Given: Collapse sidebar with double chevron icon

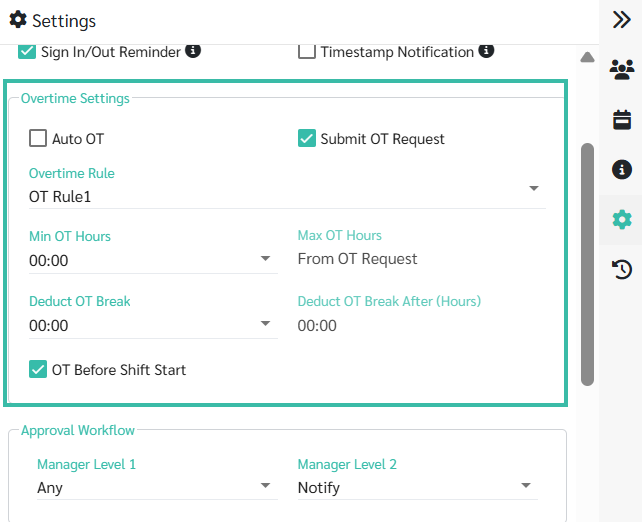Looking at the screenshot, I should (x=622, y=19).
